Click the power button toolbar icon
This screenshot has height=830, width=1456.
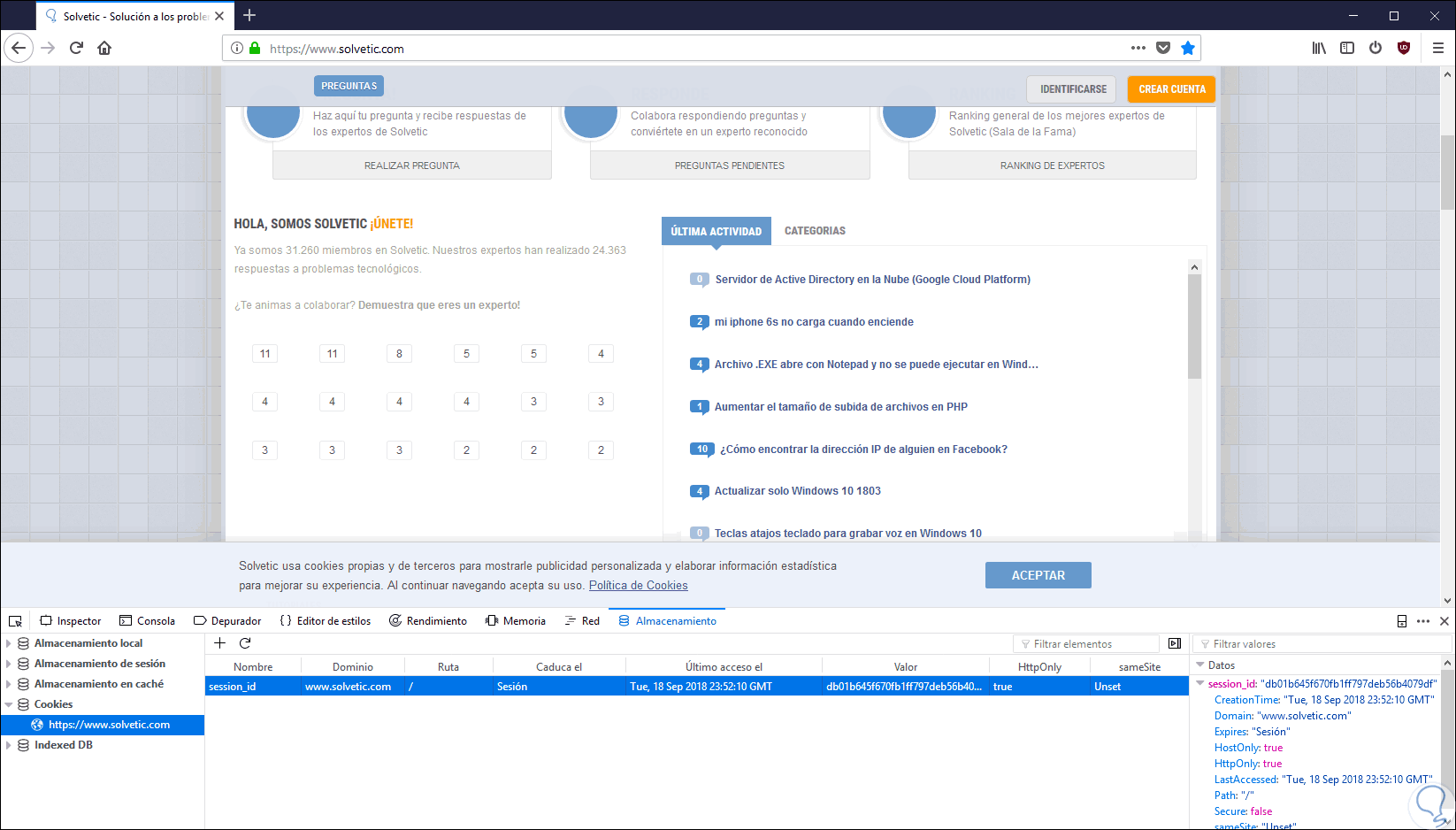[1376, 48]
